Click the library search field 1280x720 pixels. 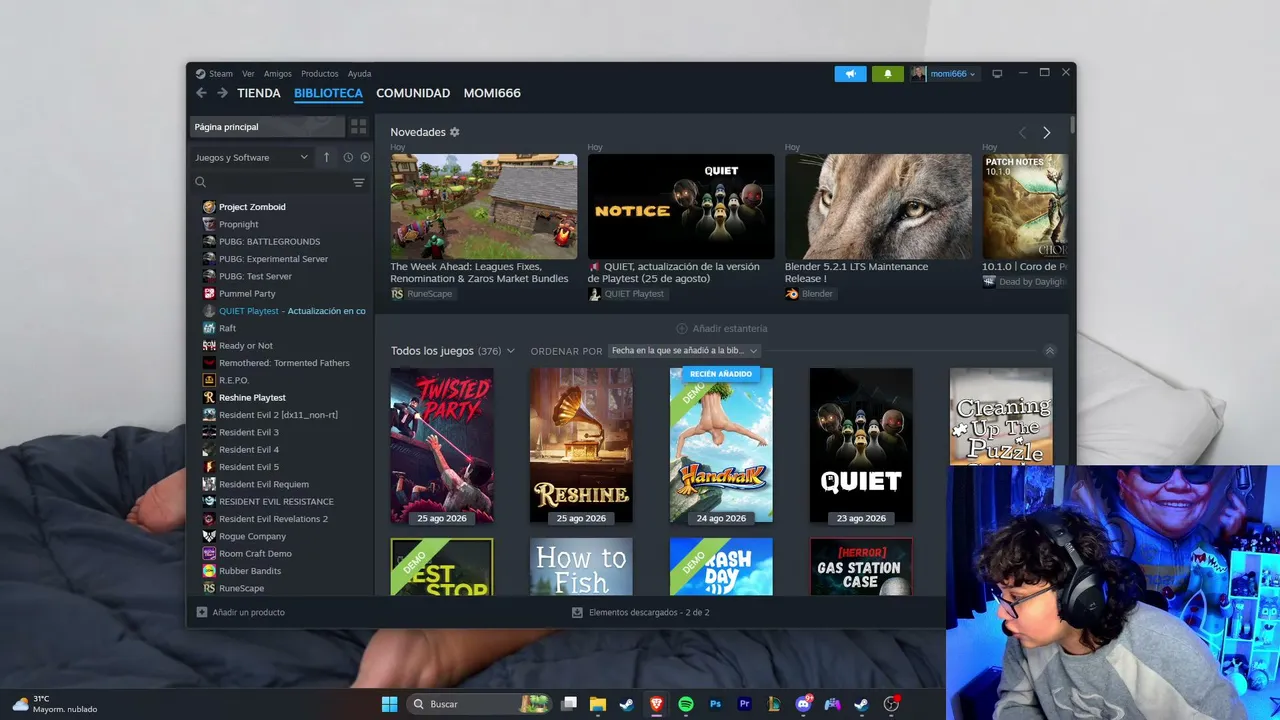point(270,182)
